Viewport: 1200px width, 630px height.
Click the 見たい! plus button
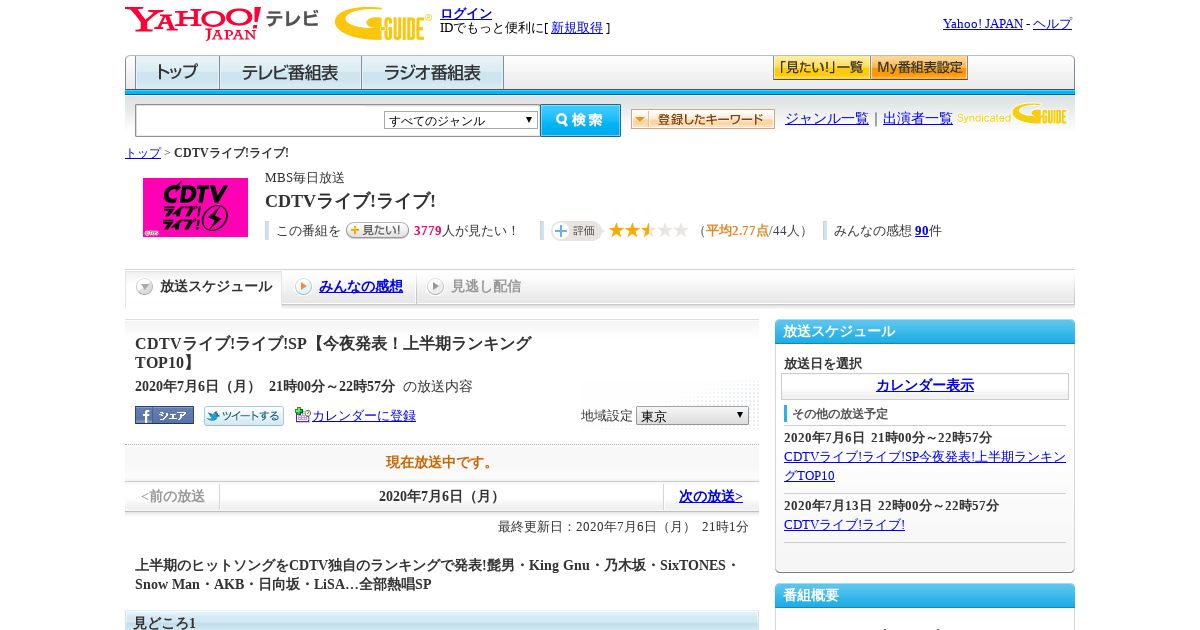(377, 230)
